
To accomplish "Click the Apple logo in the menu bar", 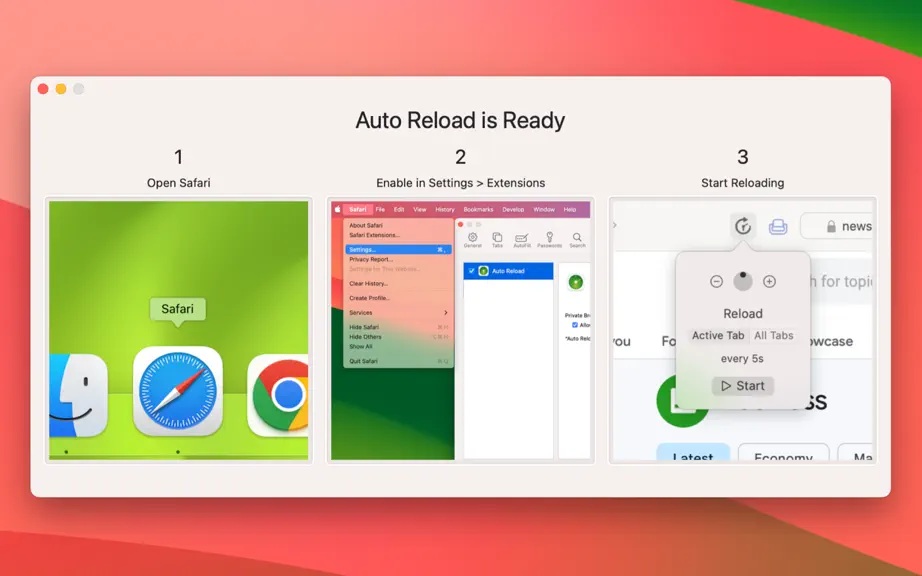I will pos(337,209).
